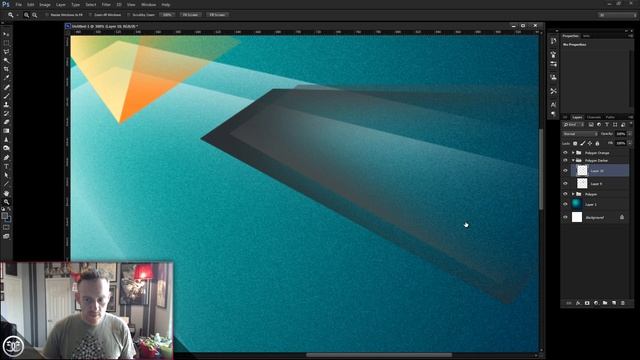Click the Create new group folder icon
The height and width of the screenshot is (360, 640).
tap(605, 303)
